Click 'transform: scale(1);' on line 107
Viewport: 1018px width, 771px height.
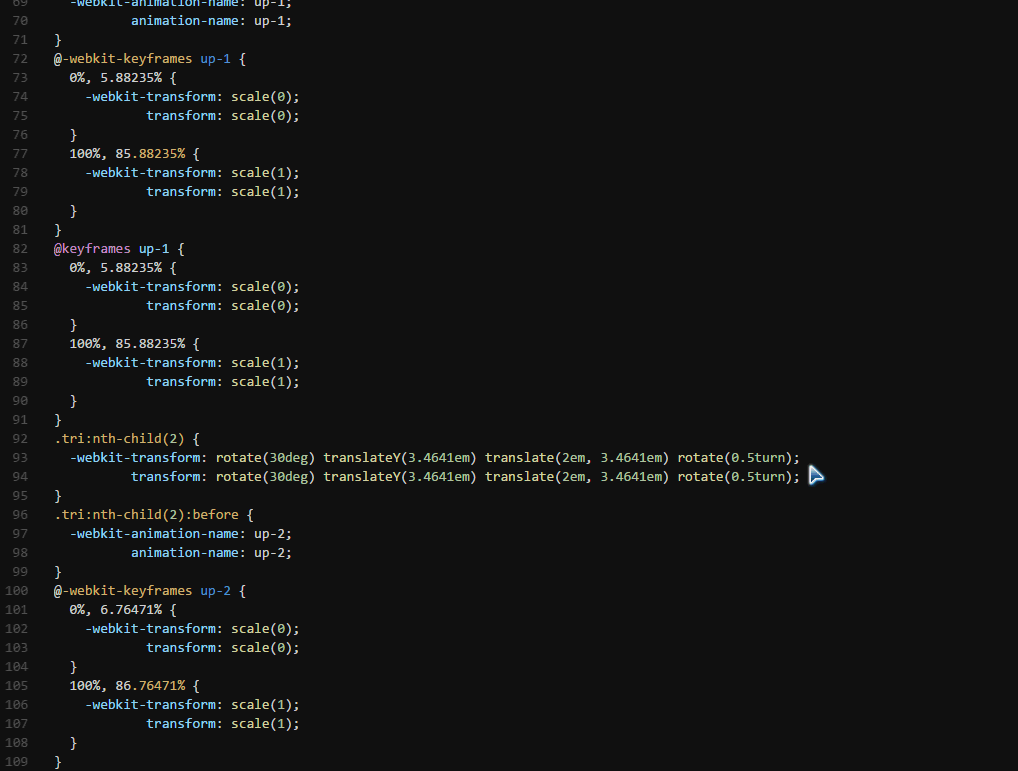(x=223, y=724)
